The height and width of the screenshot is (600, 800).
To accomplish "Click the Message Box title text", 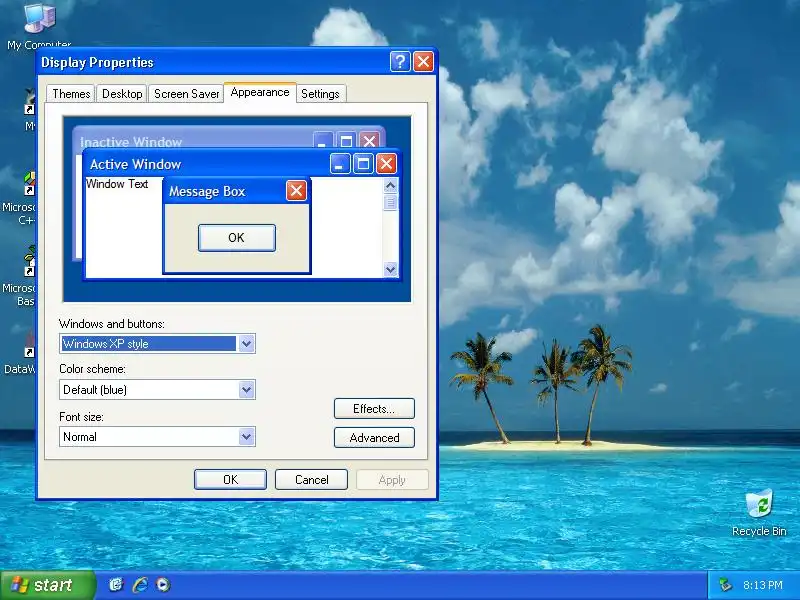I will click(x=207, y=191).
